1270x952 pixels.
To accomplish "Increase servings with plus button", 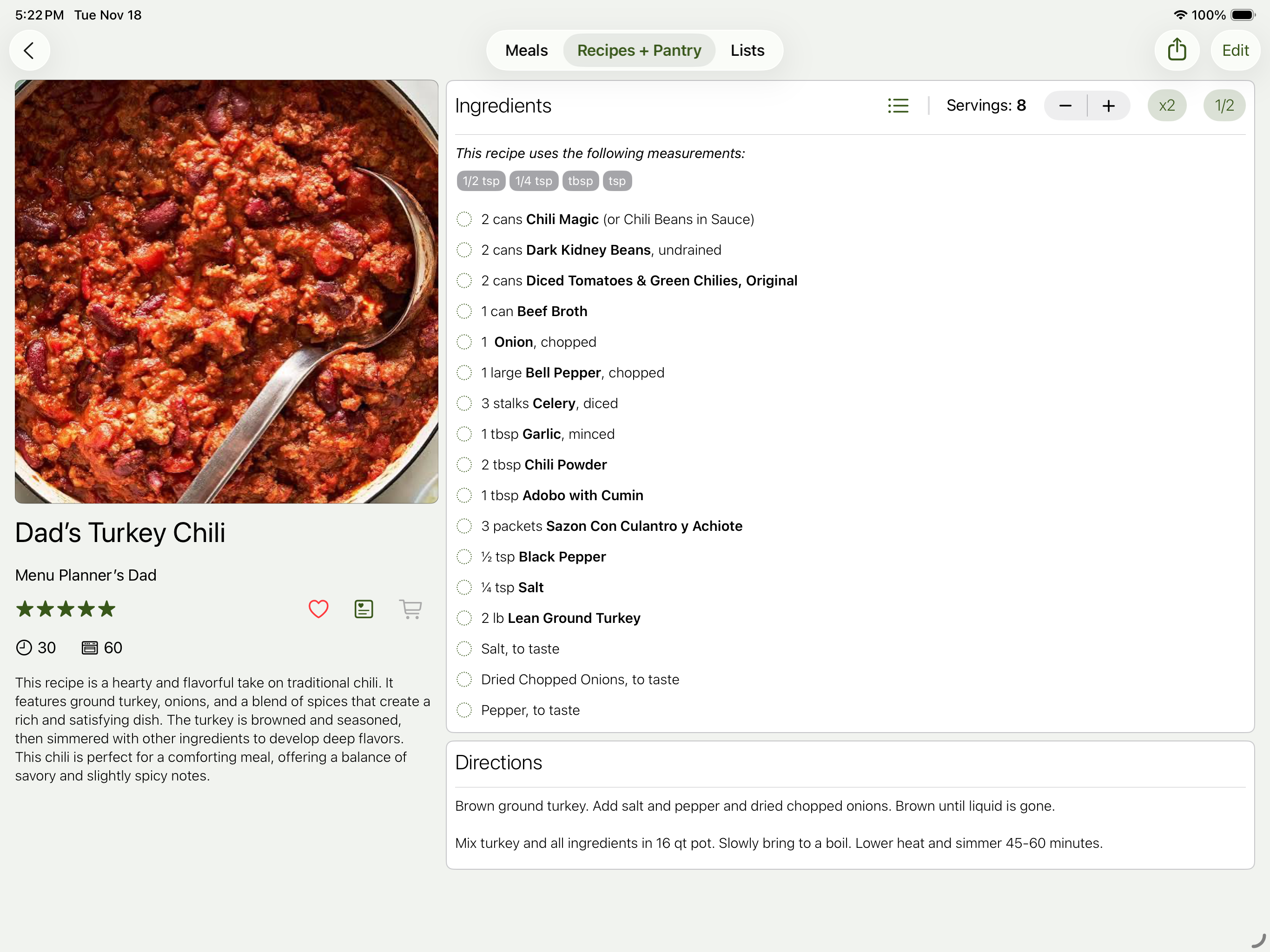I will 1108,106.
